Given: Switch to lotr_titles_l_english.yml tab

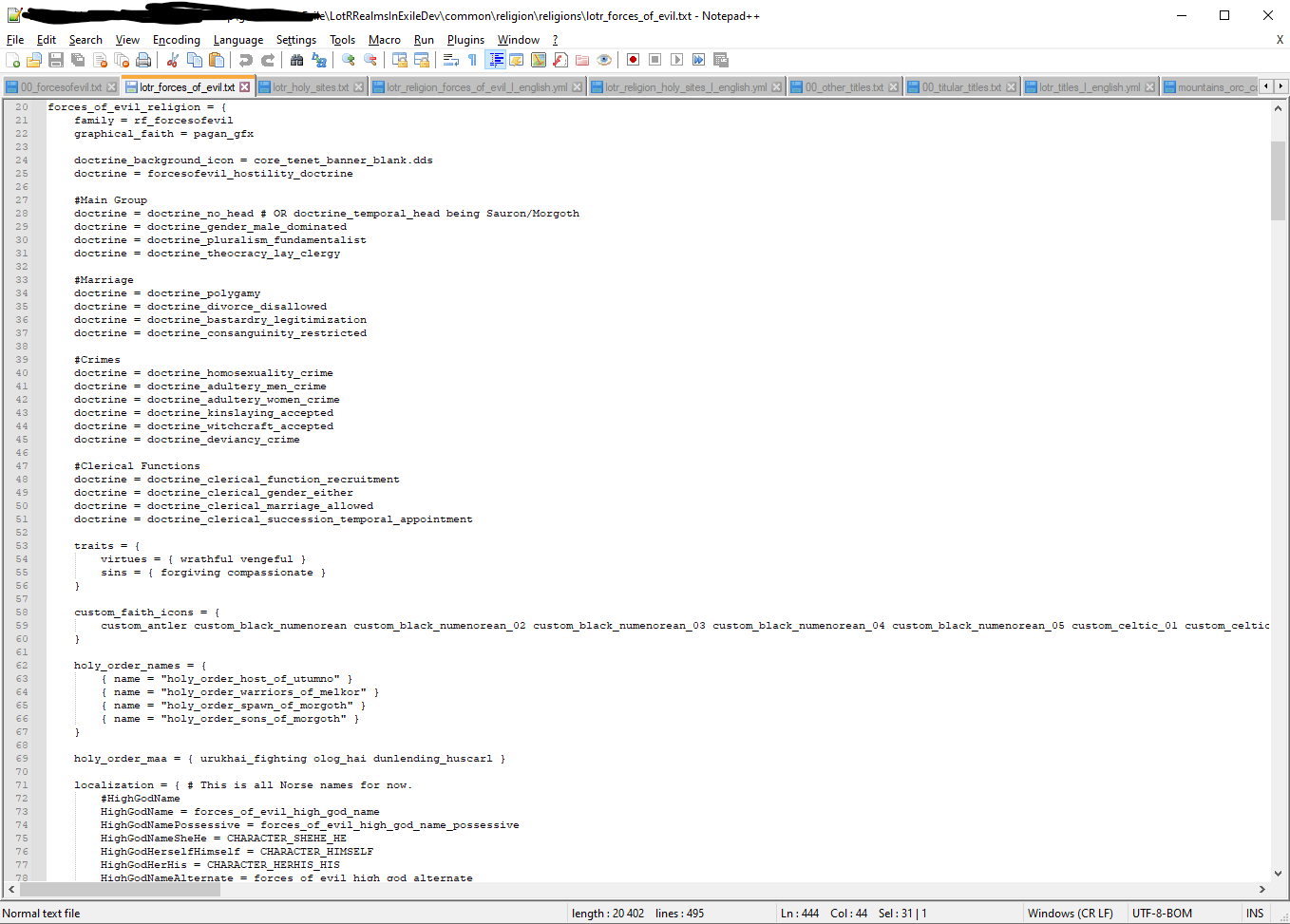Looking at the screenshot, I should point(1090,86).
